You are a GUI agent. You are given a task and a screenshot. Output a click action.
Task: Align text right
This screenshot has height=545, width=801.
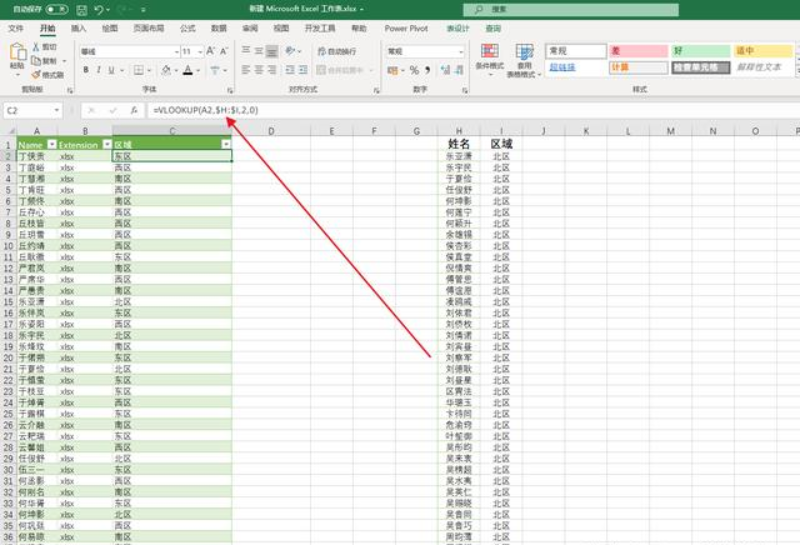click(x=272, y=70)
